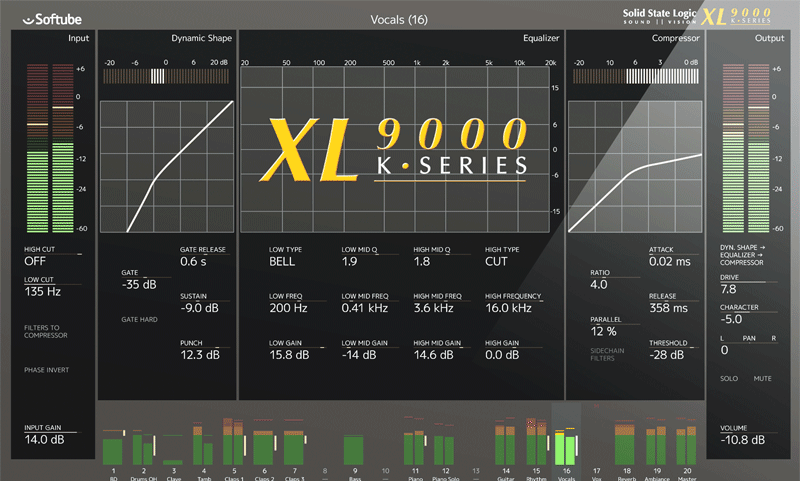Adjust High Mid Q 1.8 value

(x=421, y=262)
